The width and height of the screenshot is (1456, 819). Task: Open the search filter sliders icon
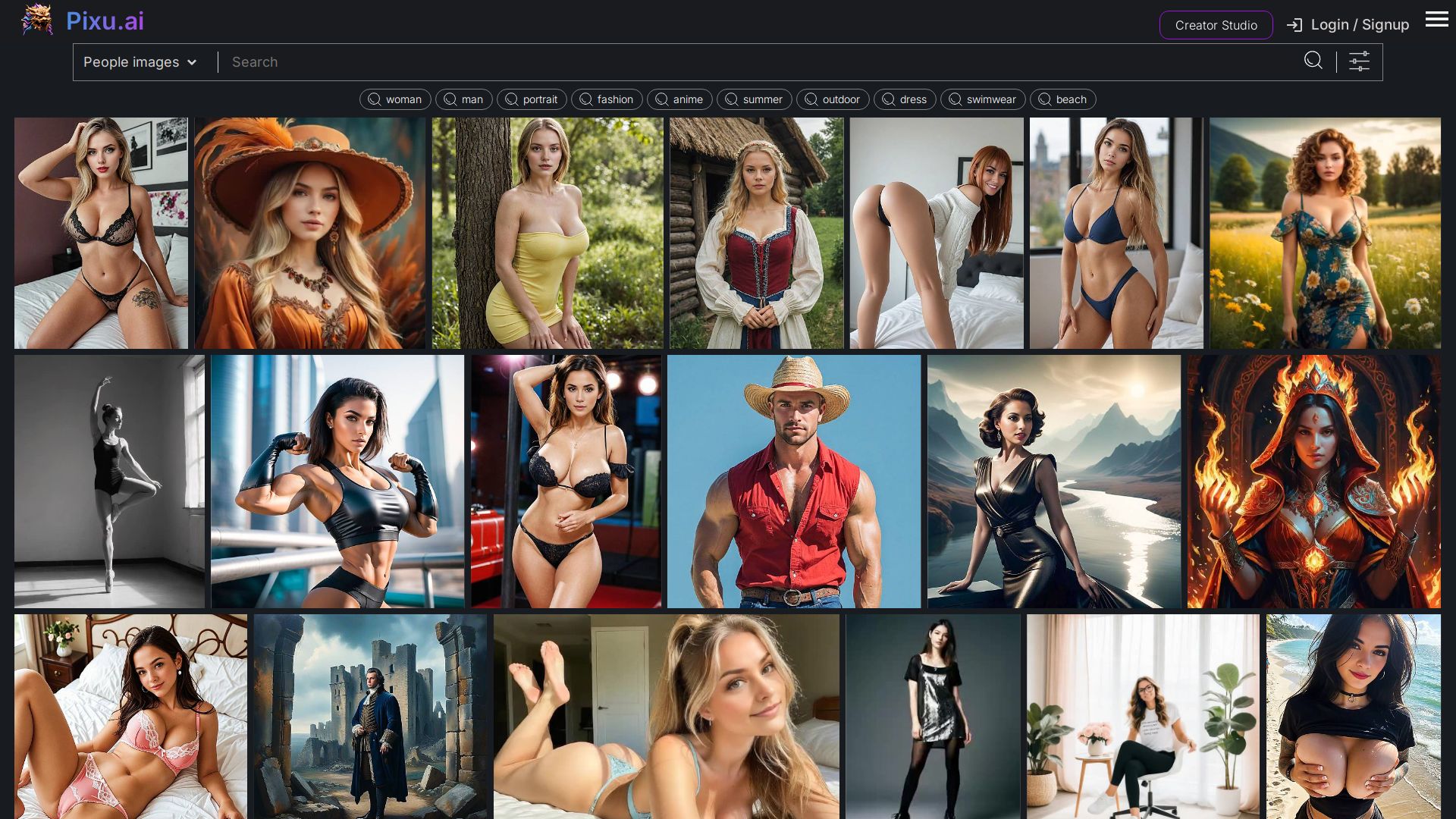tap(1359, 61)
